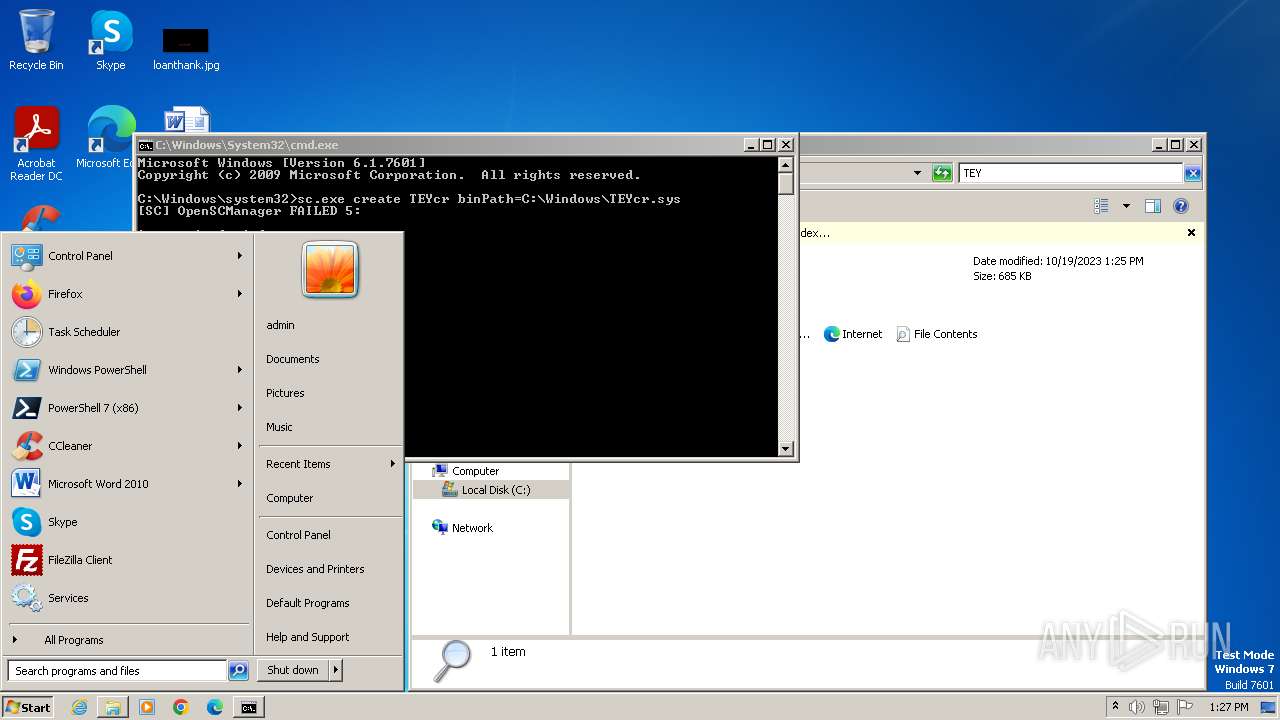Expand Control Panel submenu arrow
Viewport: 1280px width, 720px height.
pos(240,256)
